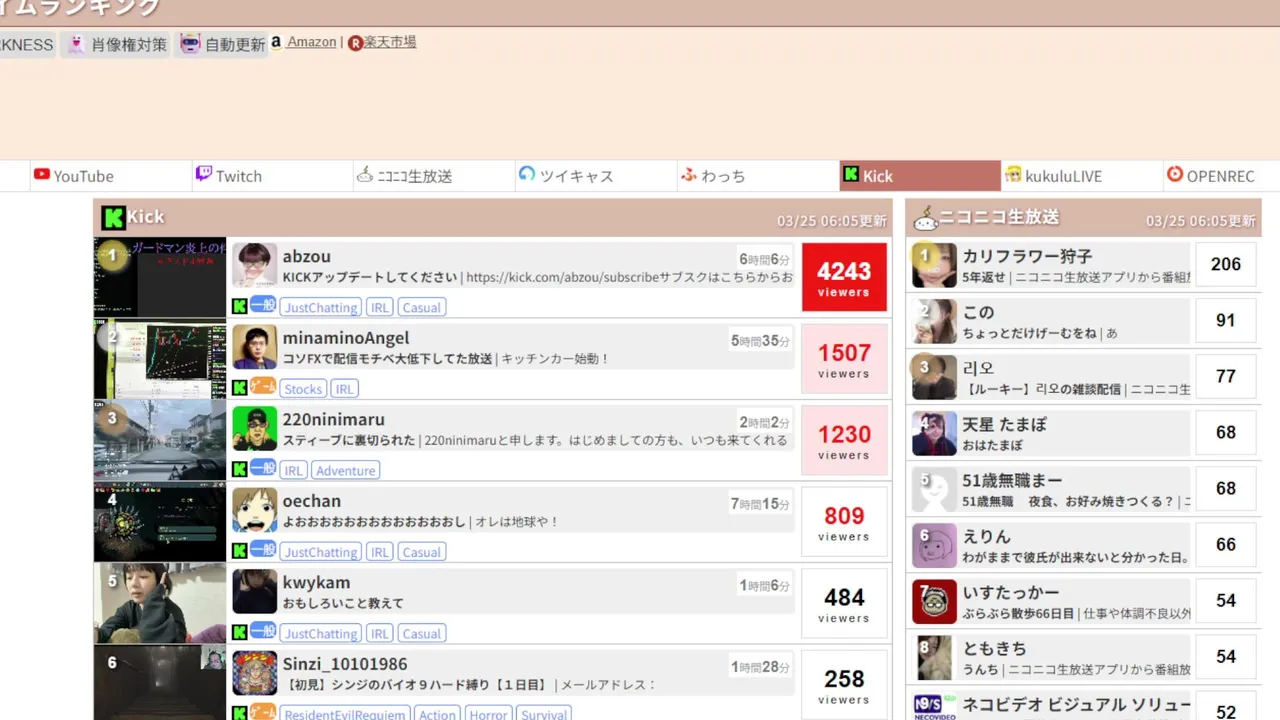Screen dimensions: 1280x720
Task: Open この's avatar icon
Action: click(x=934, y=321)
